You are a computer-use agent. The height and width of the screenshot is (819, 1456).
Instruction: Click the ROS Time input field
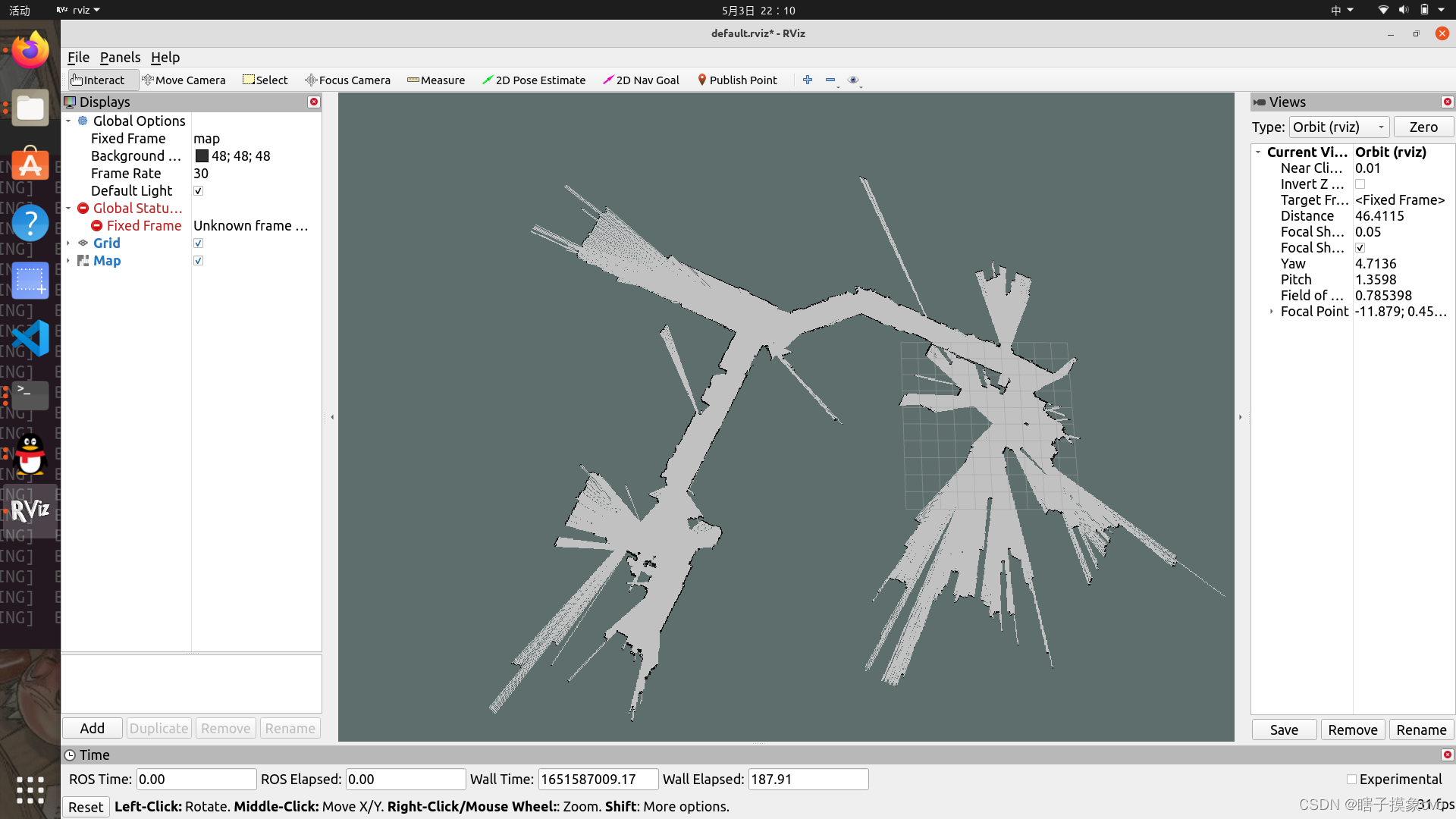point(192,779)
